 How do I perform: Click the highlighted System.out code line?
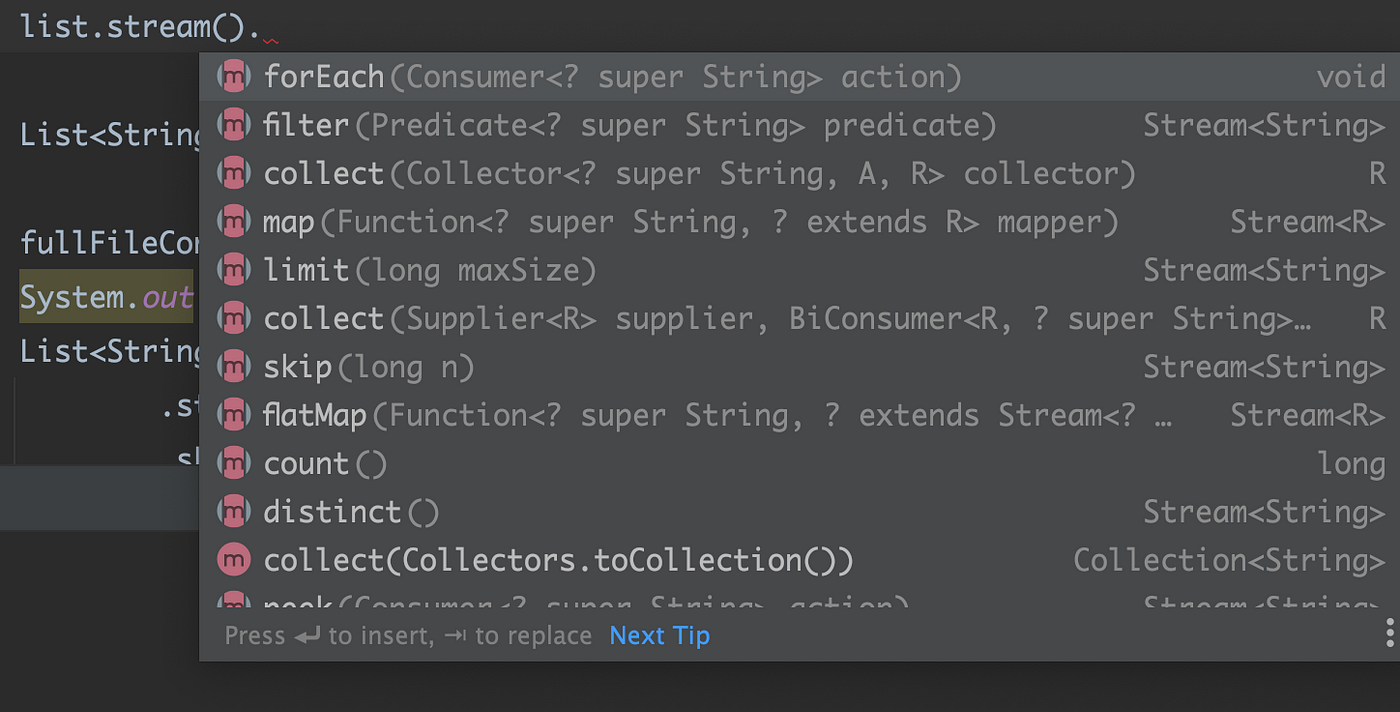107,298
